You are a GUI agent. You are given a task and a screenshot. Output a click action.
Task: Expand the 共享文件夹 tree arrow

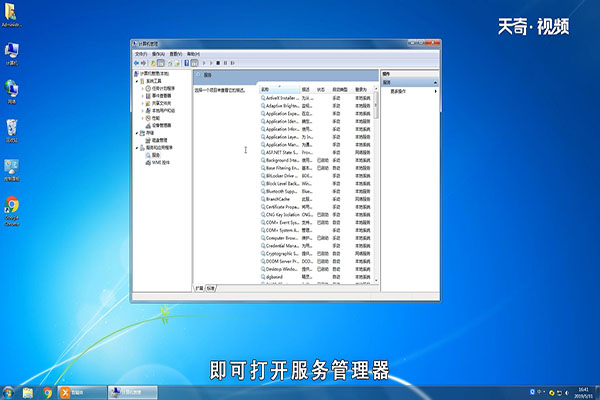pos(142,103)
